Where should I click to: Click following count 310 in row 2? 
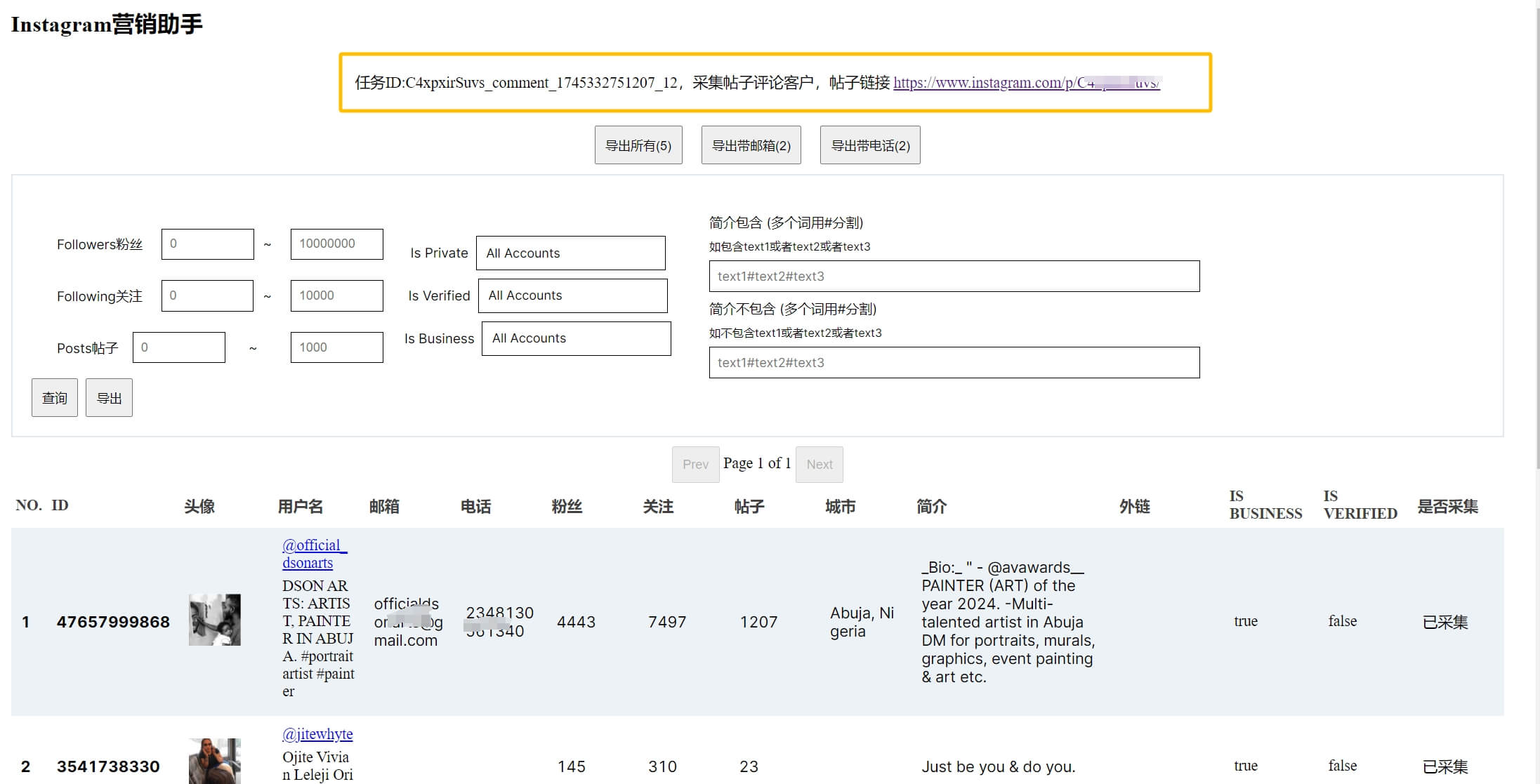[662, 766]
